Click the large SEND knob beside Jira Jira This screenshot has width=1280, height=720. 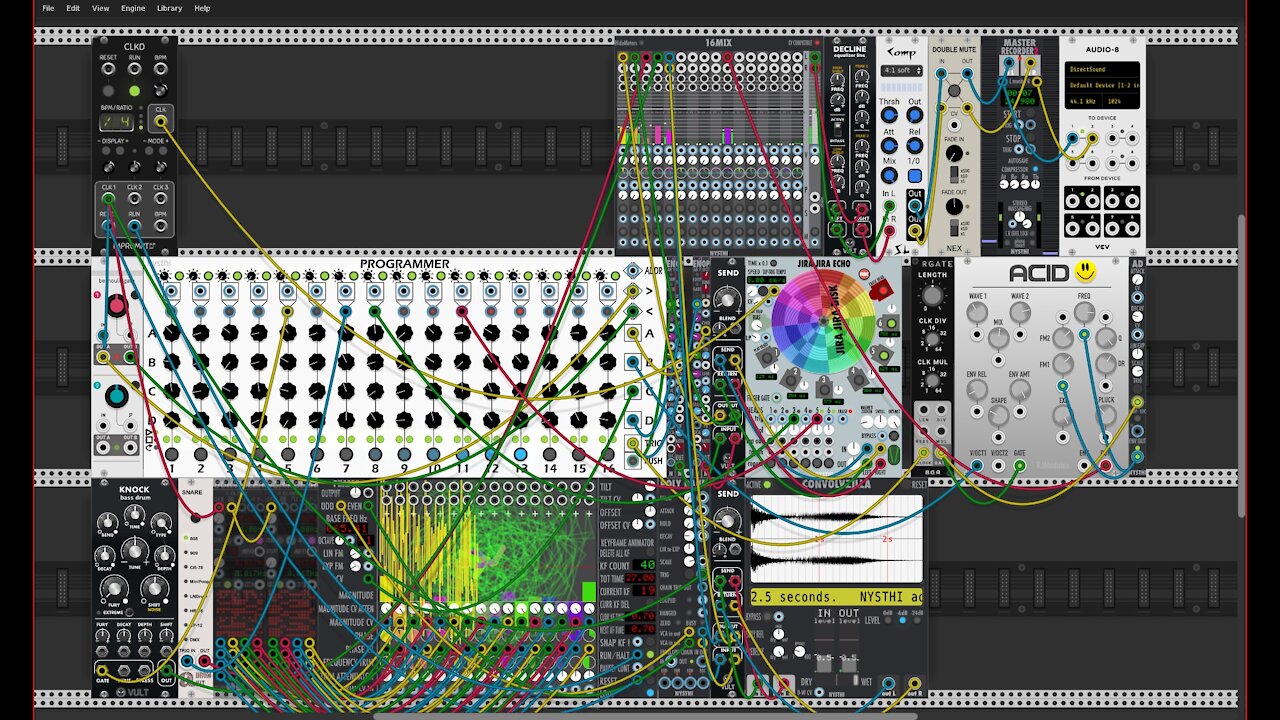point(729,299)
